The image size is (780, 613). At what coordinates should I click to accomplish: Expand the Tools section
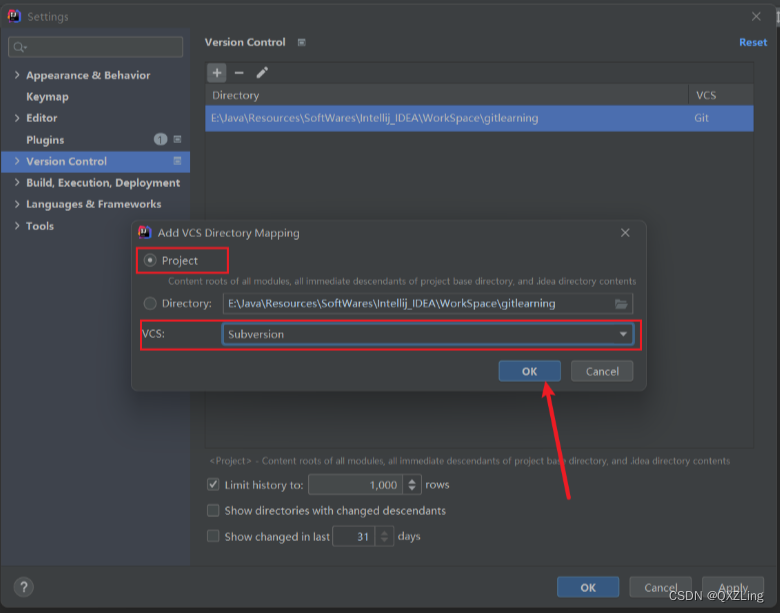(x=17, y=225)
